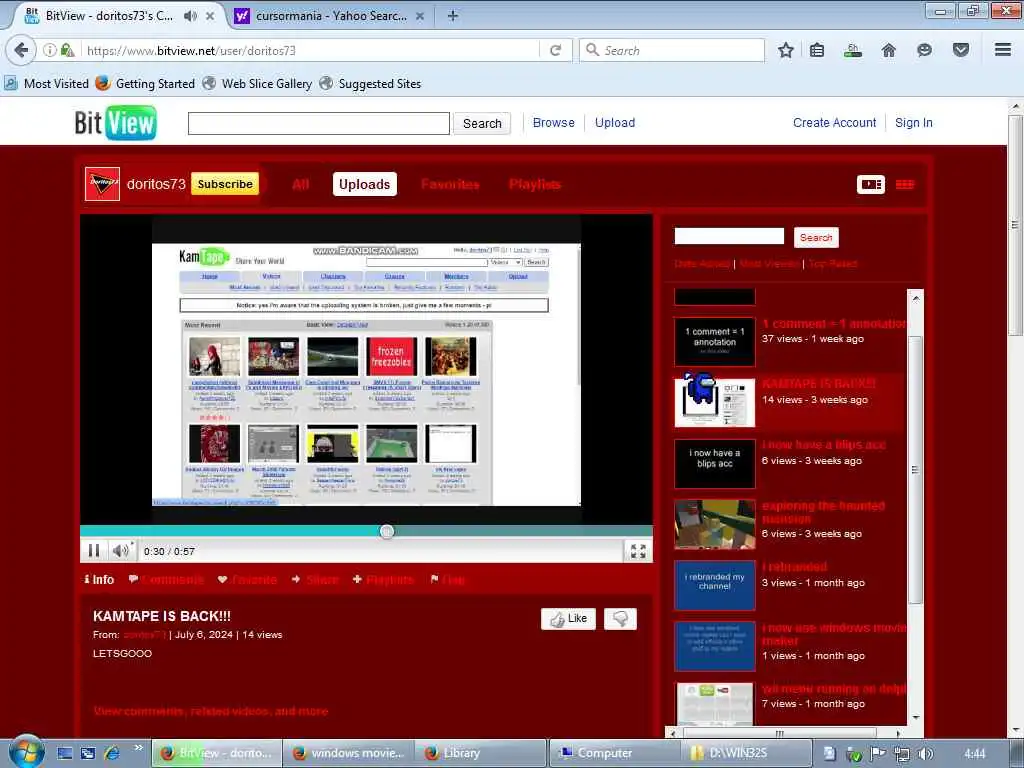This screenshot has height=768, width=1024.
Task: Open 'i rebranded' video title link
Action: [x=794, y=567]
